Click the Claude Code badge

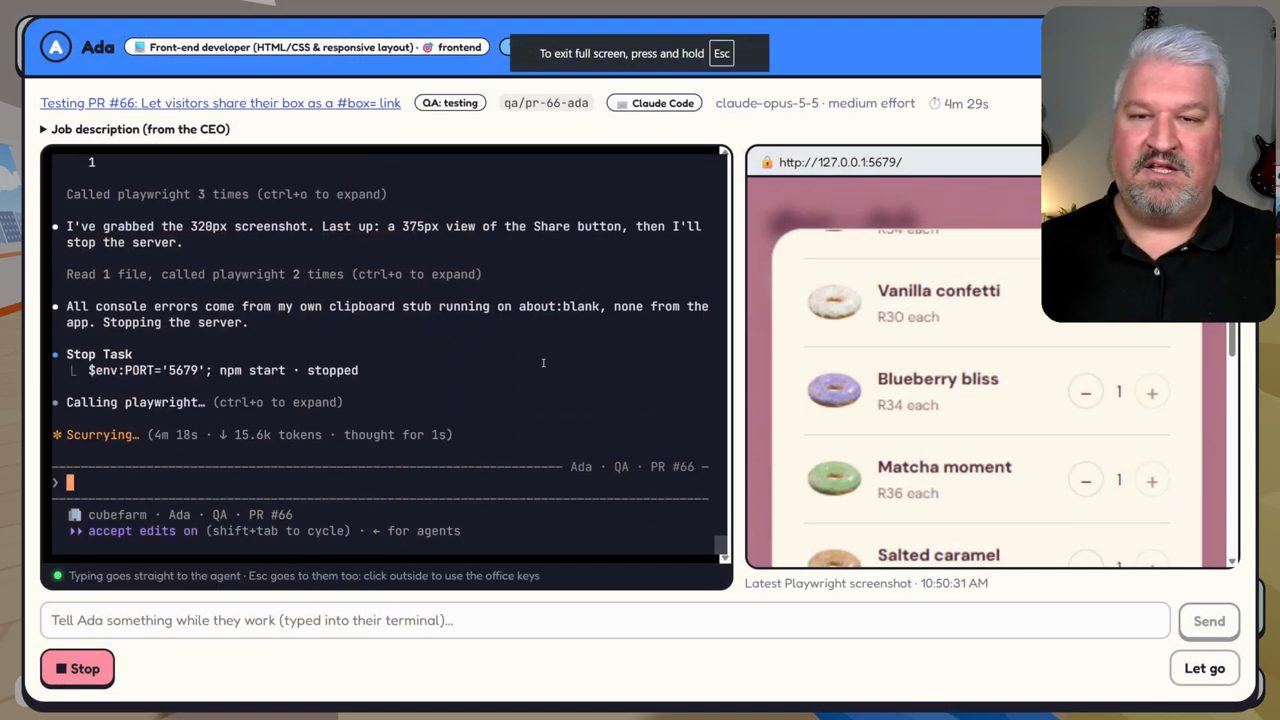[x=654, y=103]
